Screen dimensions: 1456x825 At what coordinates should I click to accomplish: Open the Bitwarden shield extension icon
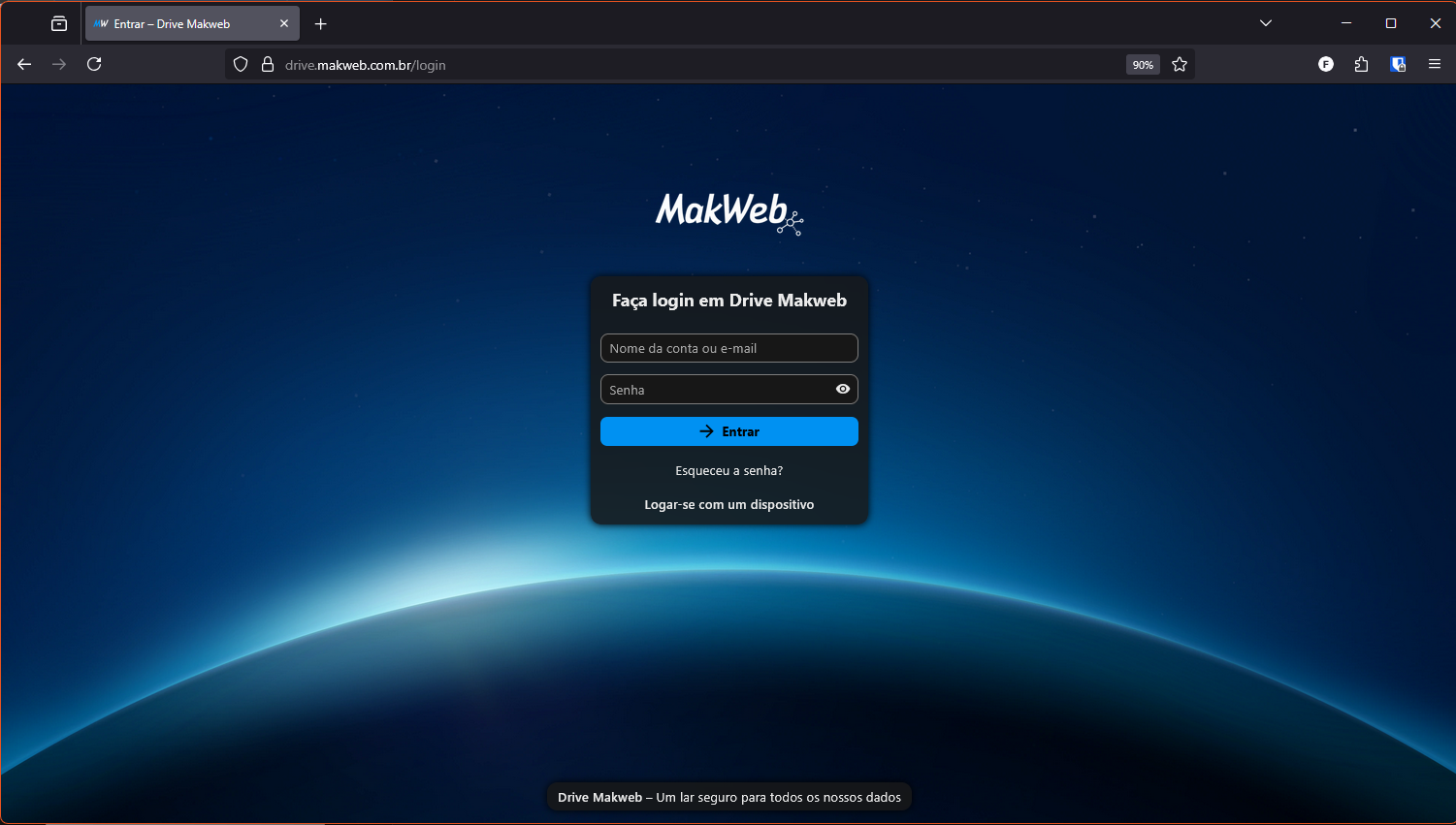[1398, 64]
